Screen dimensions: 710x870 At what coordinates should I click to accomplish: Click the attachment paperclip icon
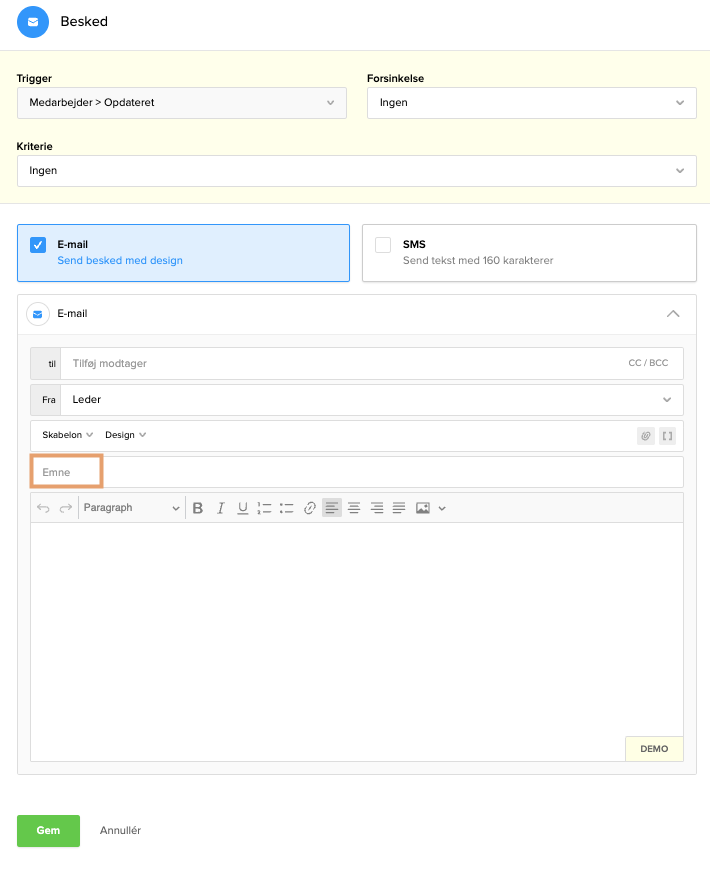tap(646, 436)
